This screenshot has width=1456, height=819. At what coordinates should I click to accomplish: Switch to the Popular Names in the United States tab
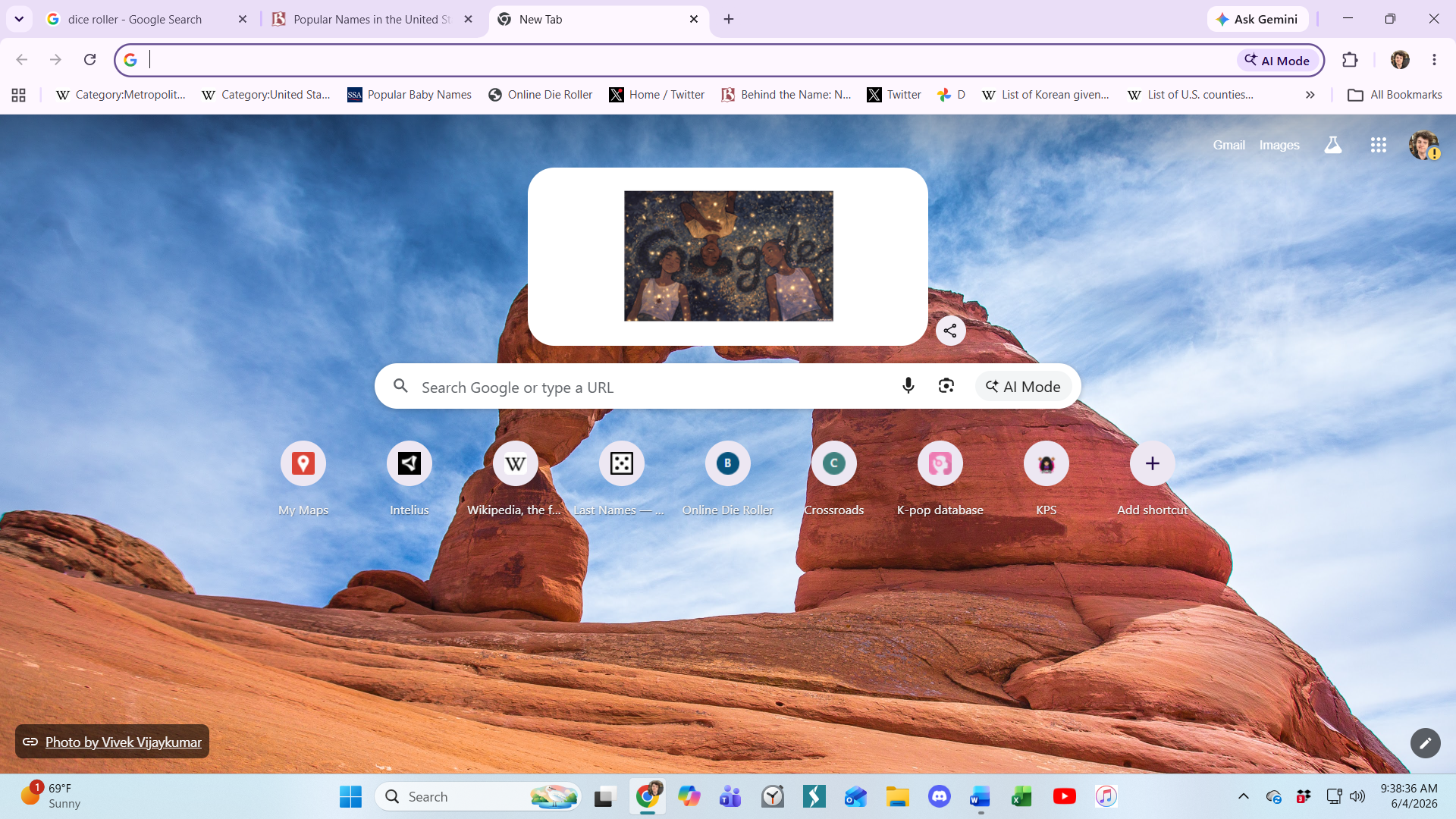click(x=372, y=19)
